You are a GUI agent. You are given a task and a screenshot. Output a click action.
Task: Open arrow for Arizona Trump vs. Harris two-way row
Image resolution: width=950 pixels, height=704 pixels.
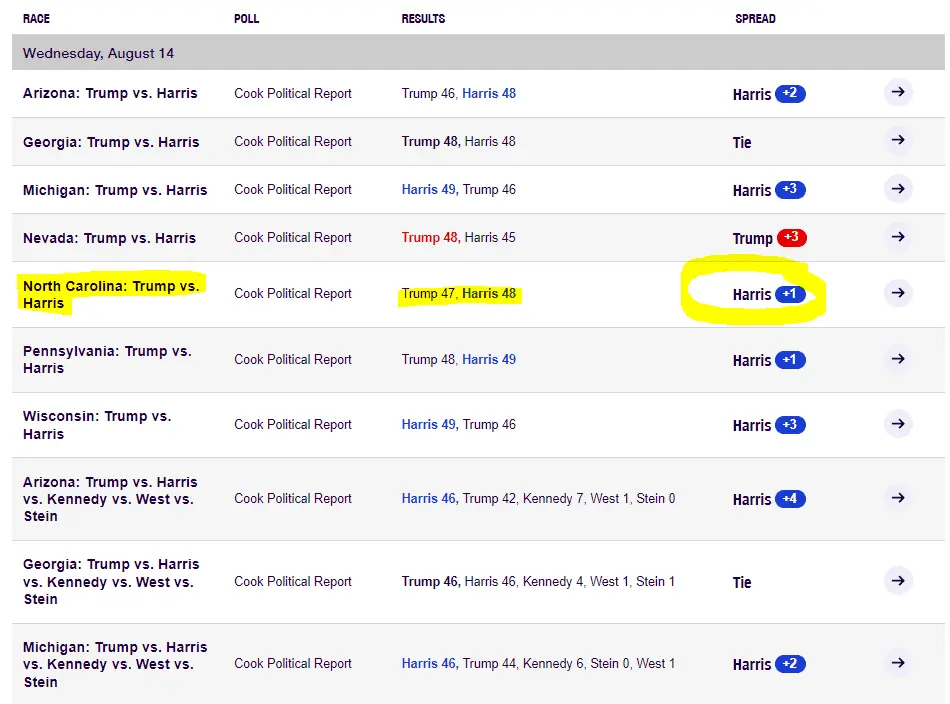click(898, 92)
